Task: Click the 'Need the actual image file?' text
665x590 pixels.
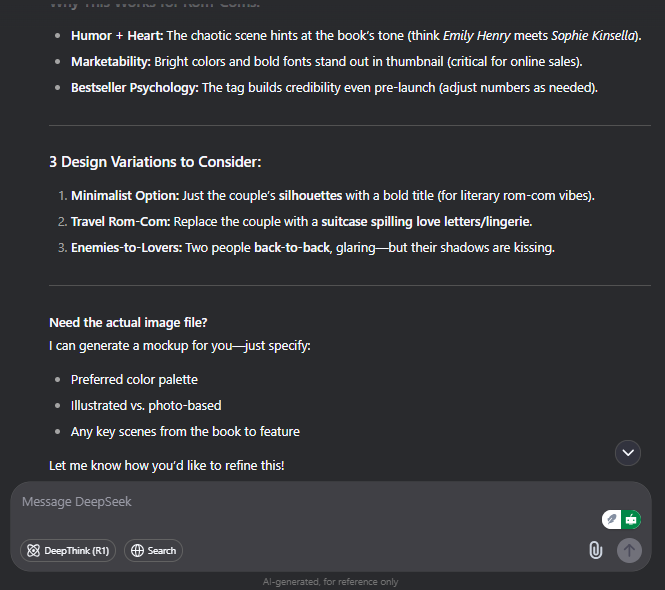Action: (x=128, y=322)
